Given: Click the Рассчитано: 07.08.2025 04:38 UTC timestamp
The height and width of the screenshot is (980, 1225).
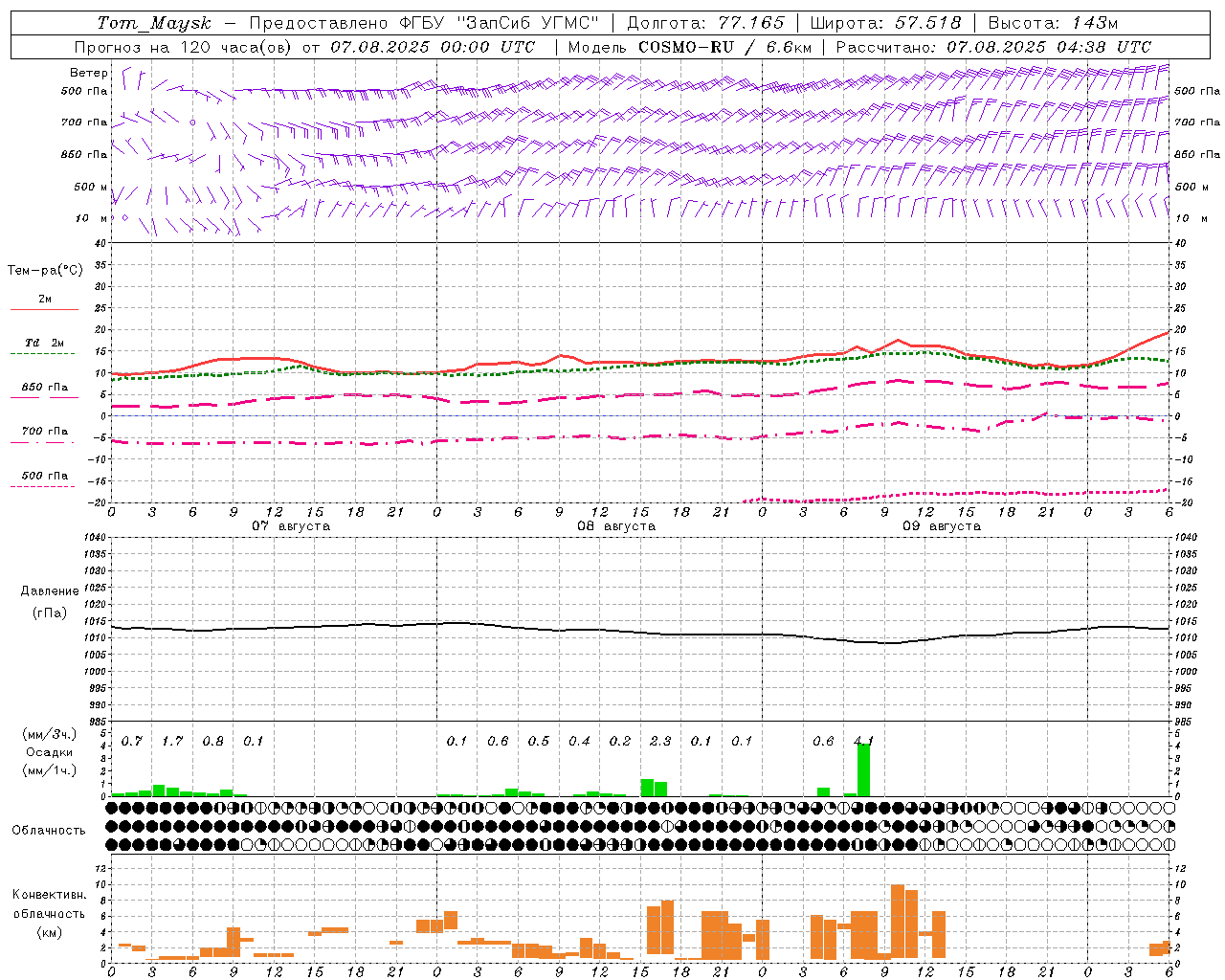Looking at the screenshot, I should [x=993, y=47].
